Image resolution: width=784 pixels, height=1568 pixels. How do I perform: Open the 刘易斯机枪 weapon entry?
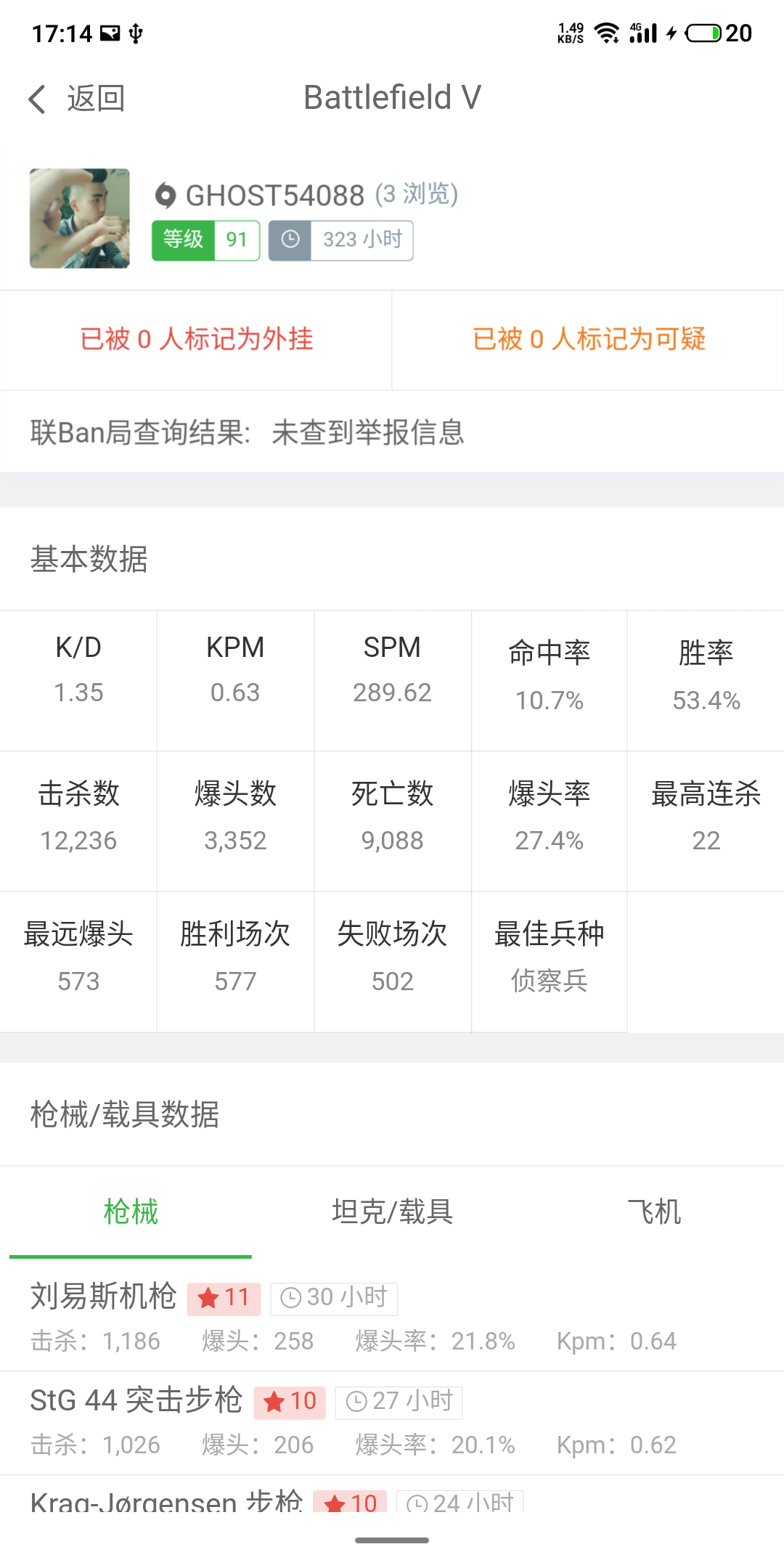point(392,1319)
